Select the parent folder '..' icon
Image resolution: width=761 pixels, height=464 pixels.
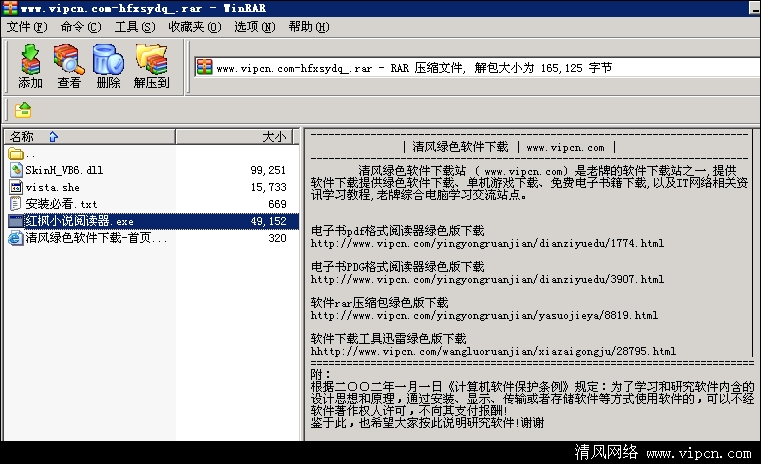[x=16, y=154]
